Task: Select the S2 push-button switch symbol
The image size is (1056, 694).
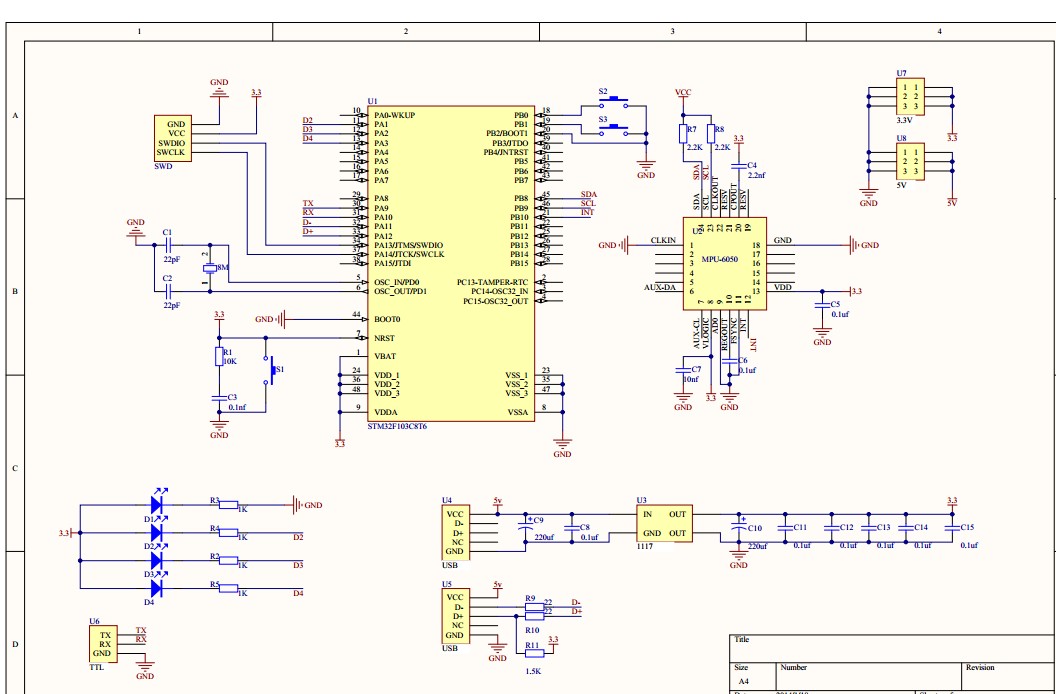Action: [x=614, y=102]
